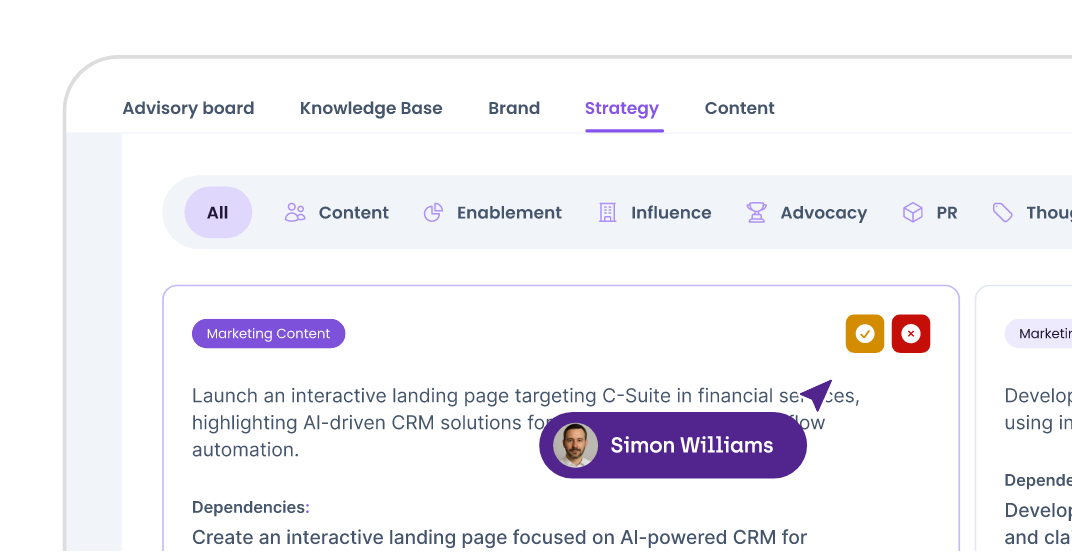Viewport: 1072px width, 552px height.
Task: Filter strategies by Influence label
Action: [671, 212]
